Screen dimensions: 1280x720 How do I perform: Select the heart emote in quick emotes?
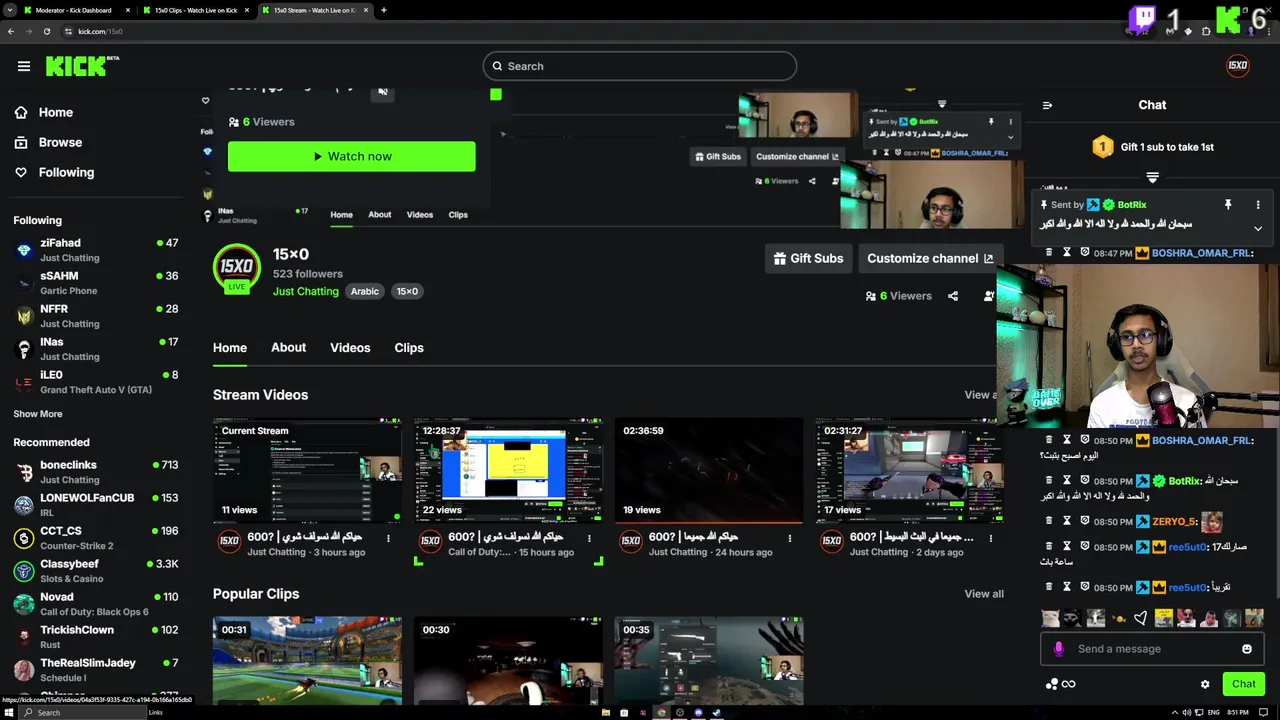(1141, 619)
